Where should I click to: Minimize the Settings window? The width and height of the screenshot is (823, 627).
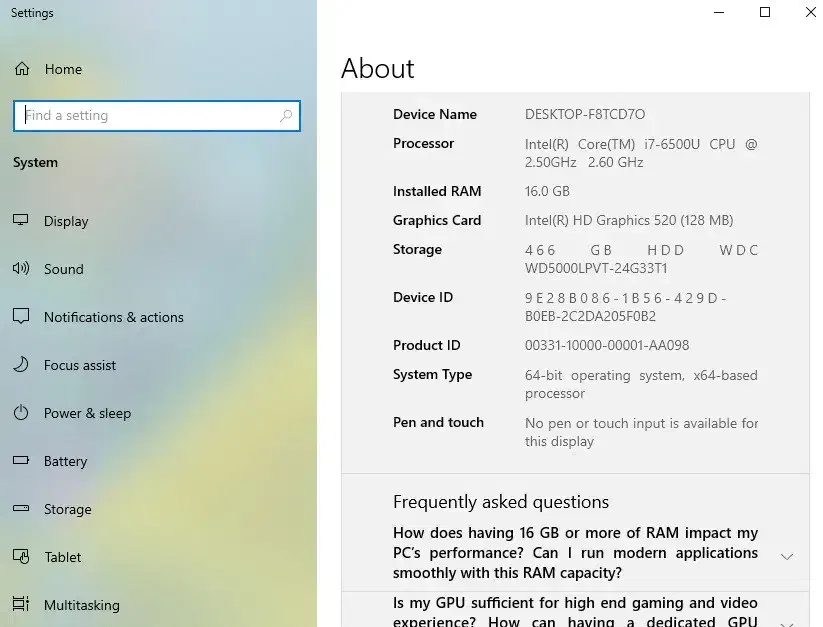pos(719,13)
